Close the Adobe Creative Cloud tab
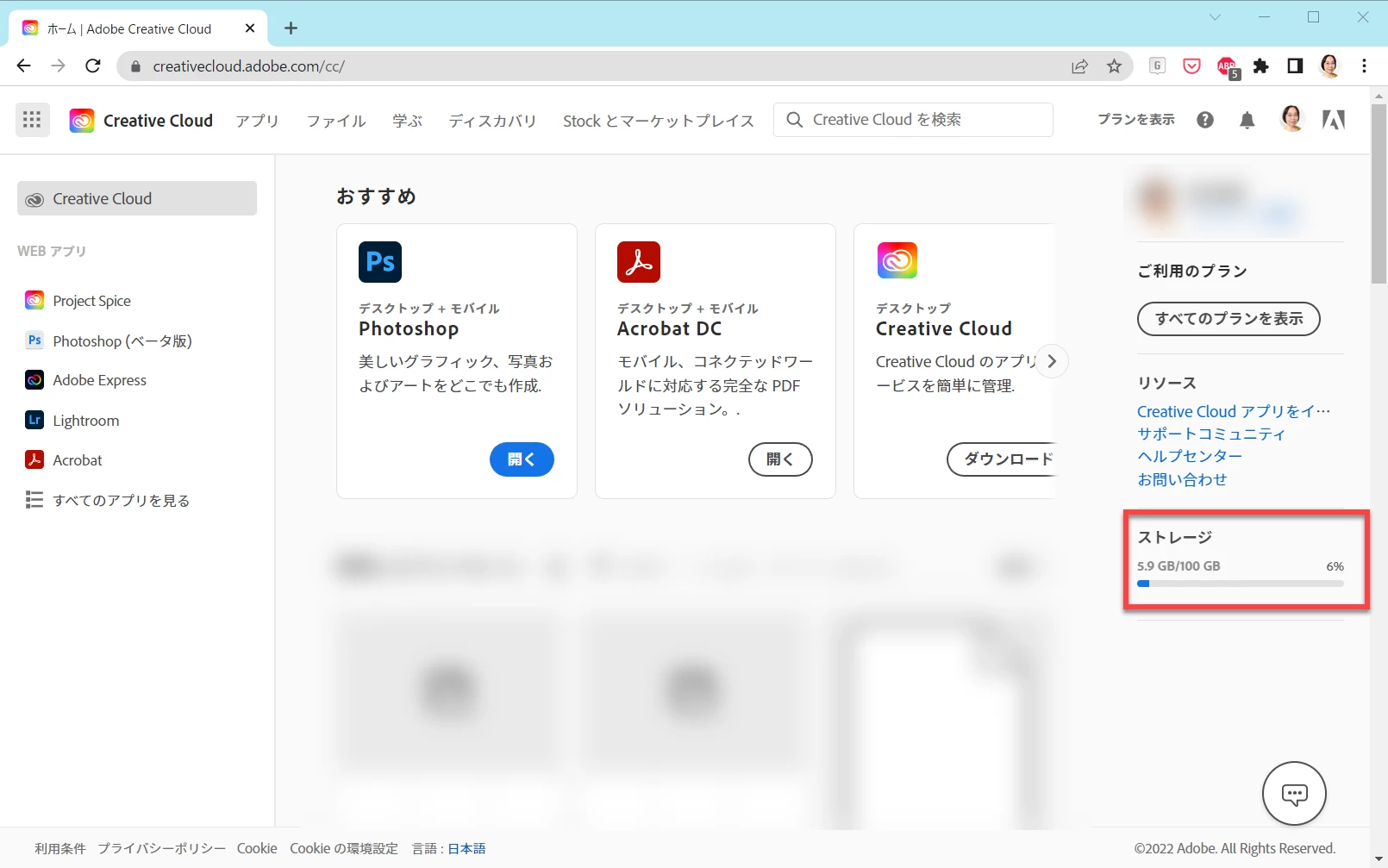The image size is (1388, 868). tap(250, 28)
